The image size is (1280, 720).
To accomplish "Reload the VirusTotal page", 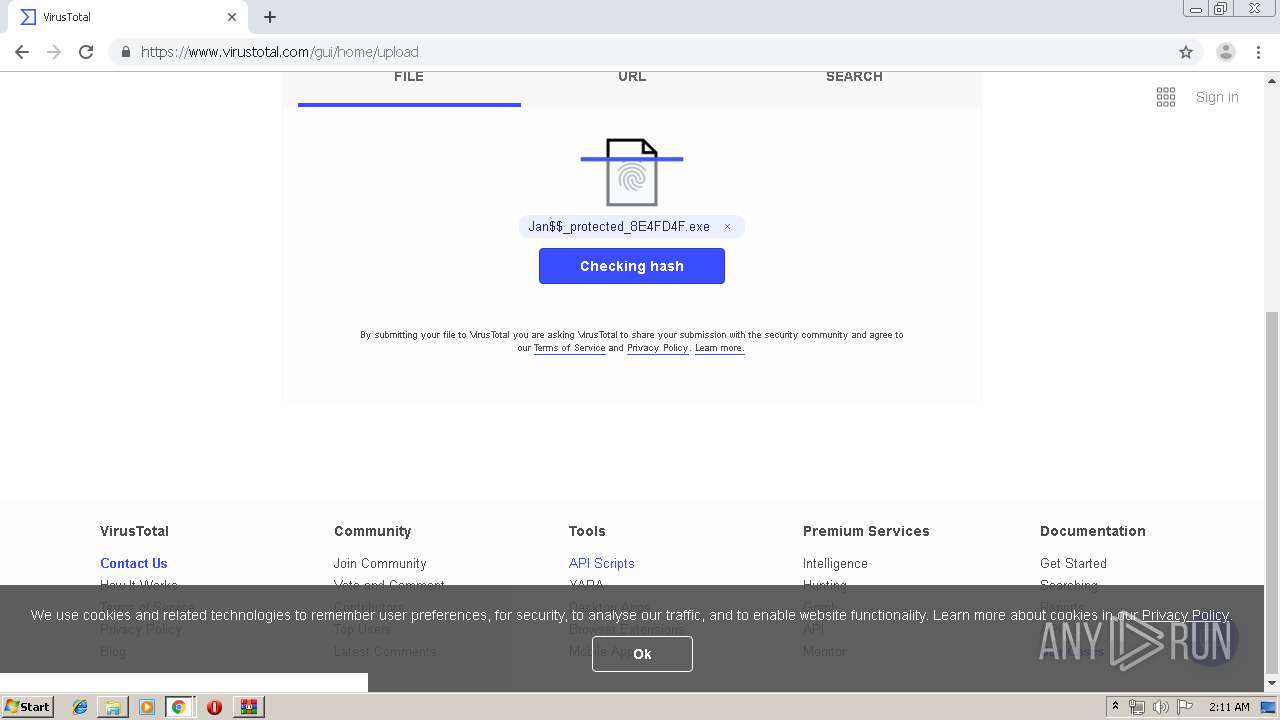I will pos(86,52).
